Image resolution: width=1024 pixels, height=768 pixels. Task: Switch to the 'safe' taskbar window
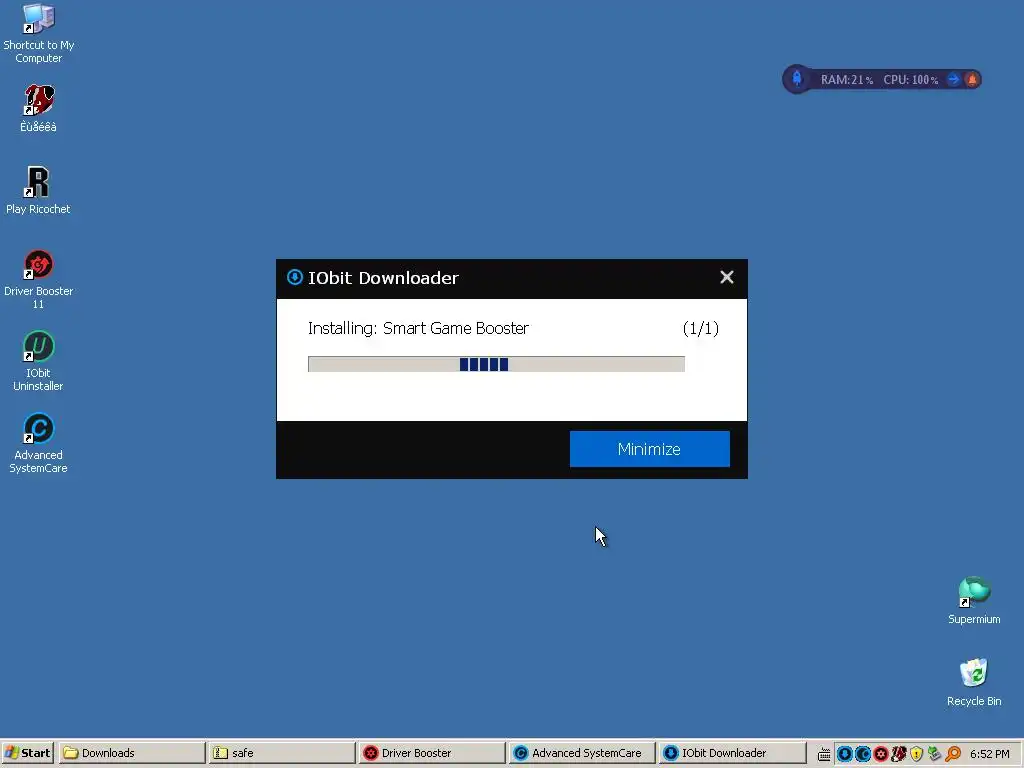point(283,753)
